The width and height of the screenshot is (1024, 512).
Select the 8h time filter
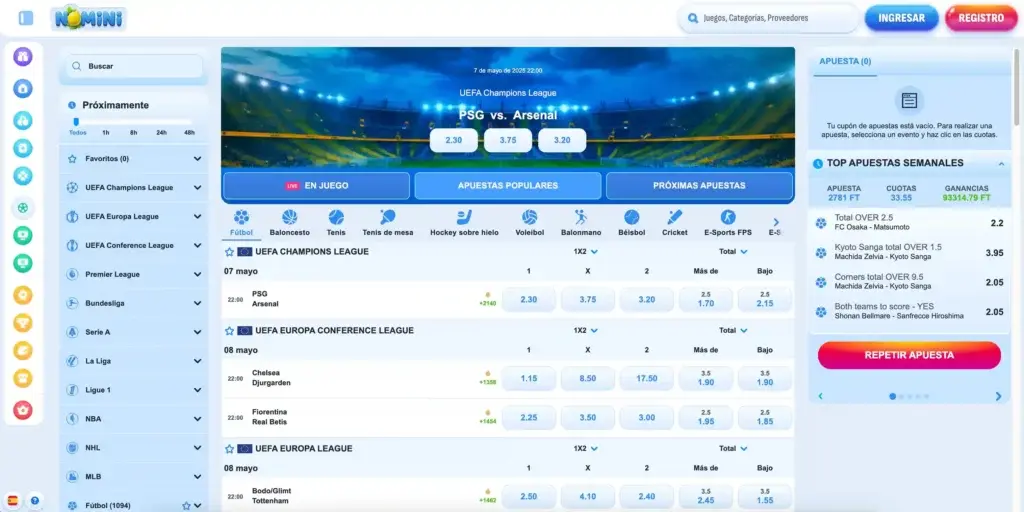(x=133, y=133)
